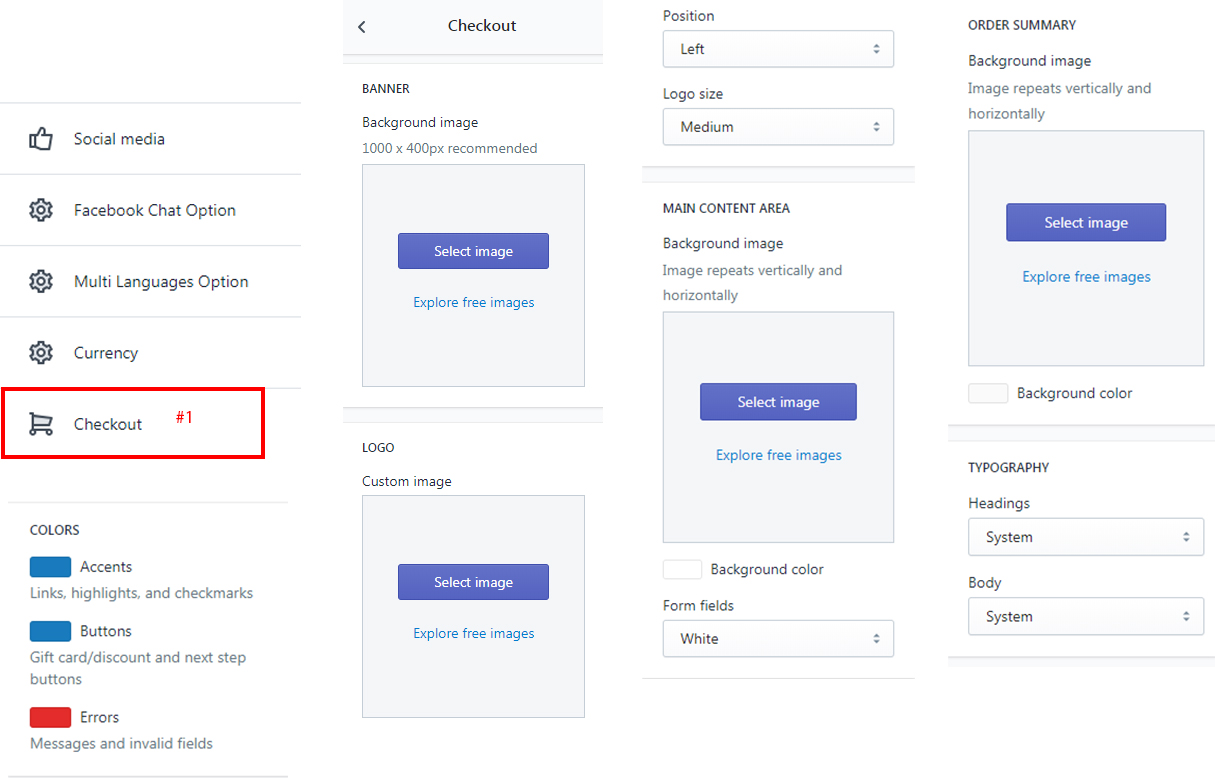
Task: Open the Headings font dropdown
Action: pos(1085,537)
